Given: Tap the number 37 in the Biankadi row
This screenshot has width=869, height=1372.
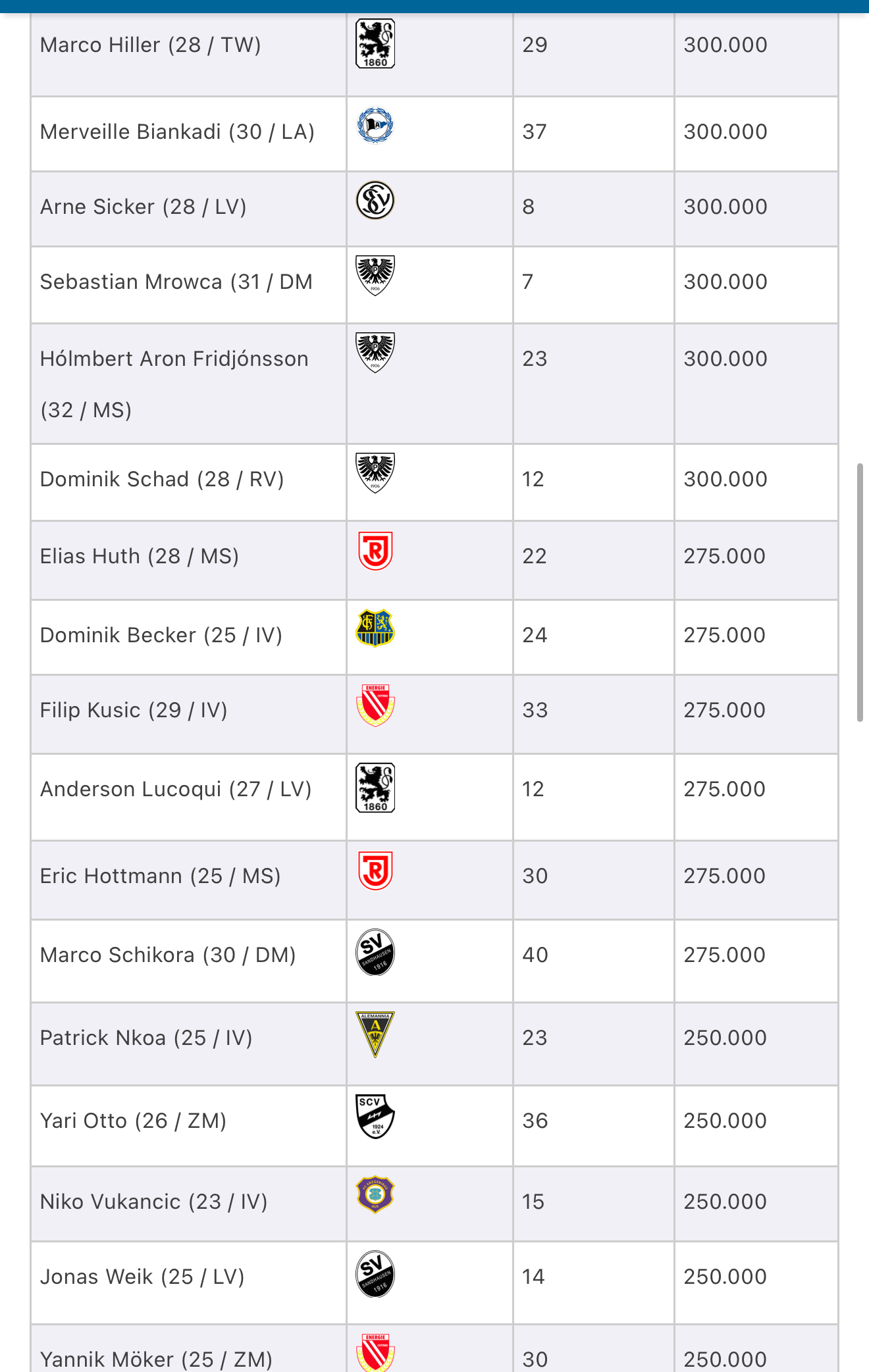Looking at the screenshot, I should 535,132.
